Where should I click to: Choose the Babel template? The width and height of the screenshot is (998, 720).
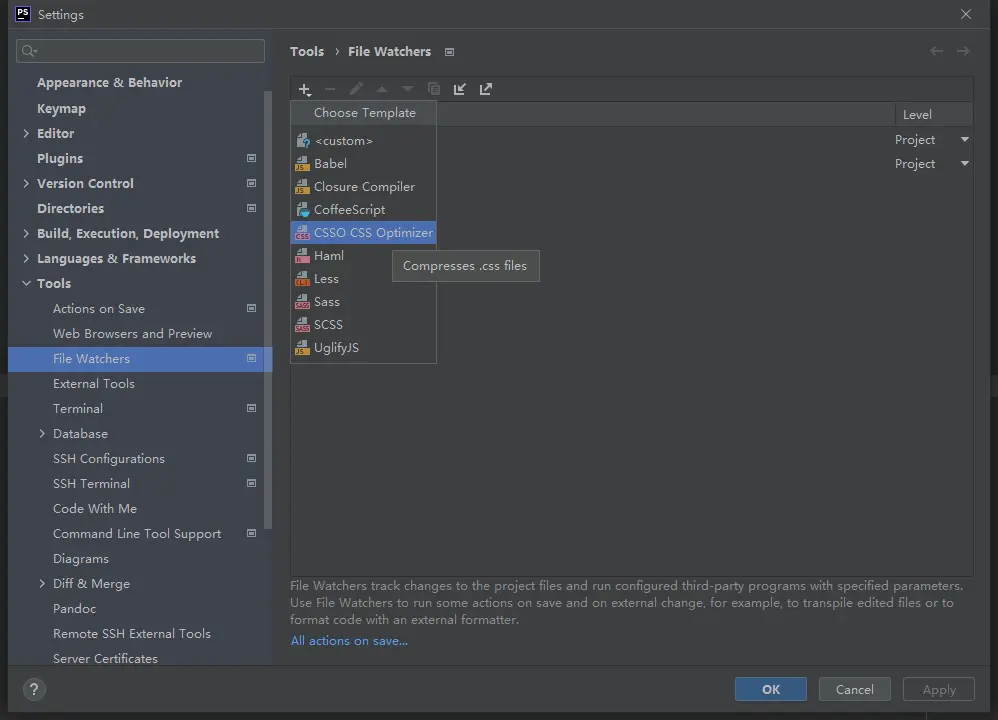pyautogui.click(x=363, y=164)
